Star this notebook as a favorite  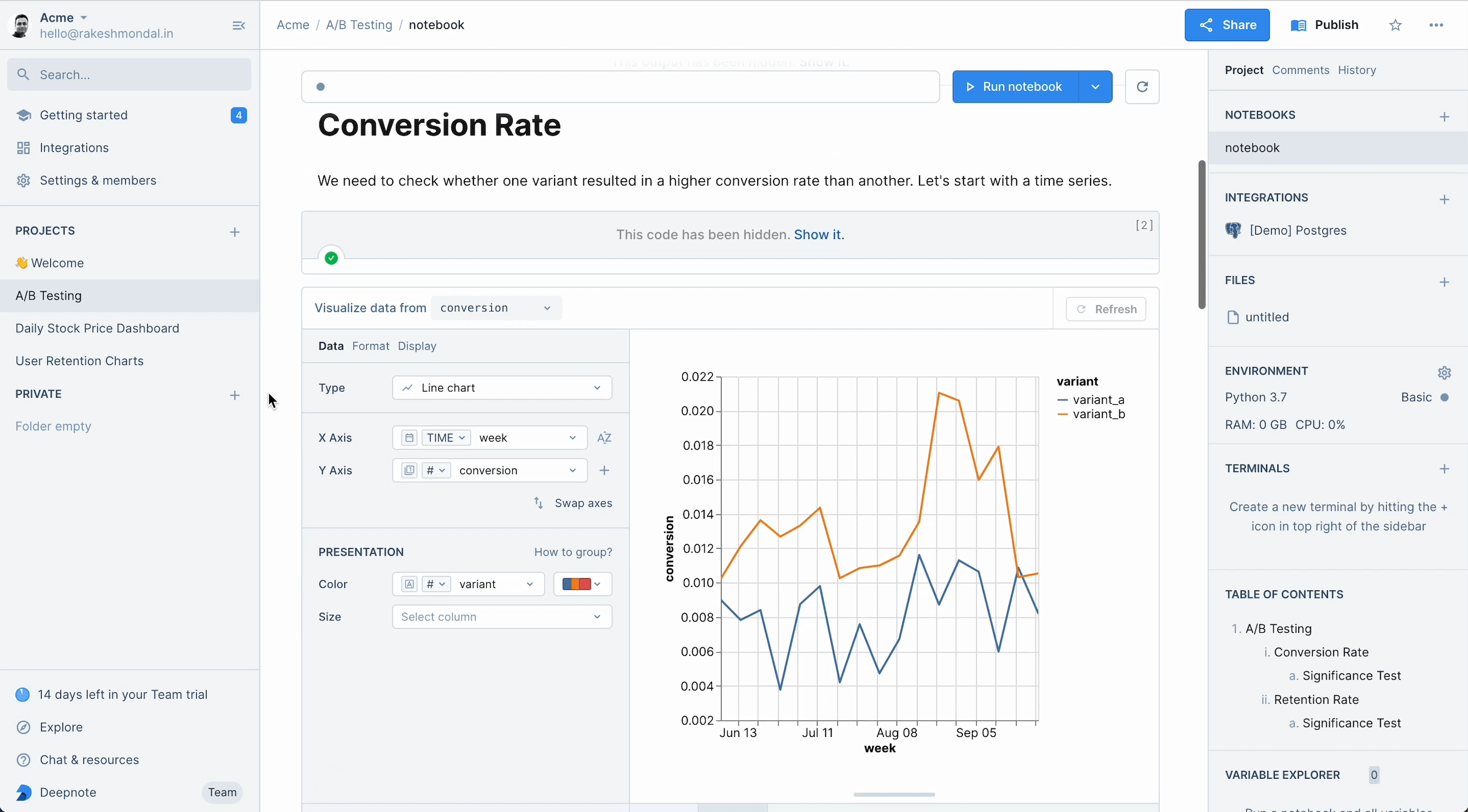click(x=1395, y=25)
